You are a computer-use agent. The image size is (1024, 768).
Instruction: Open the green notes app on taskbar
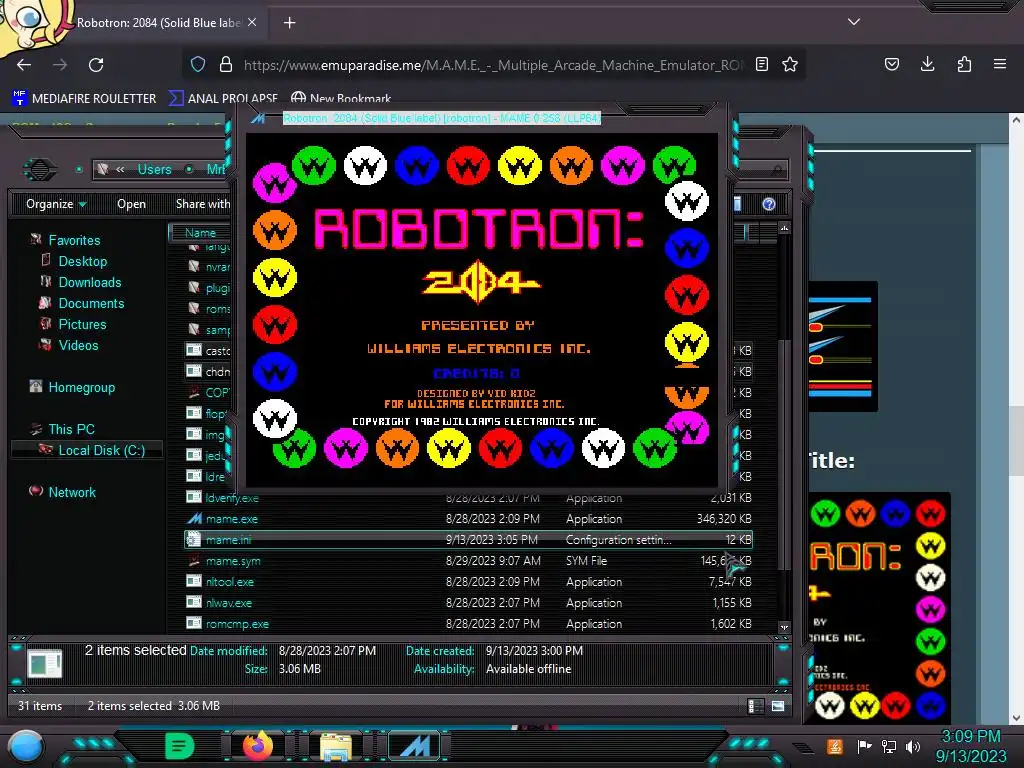point(180,746)
